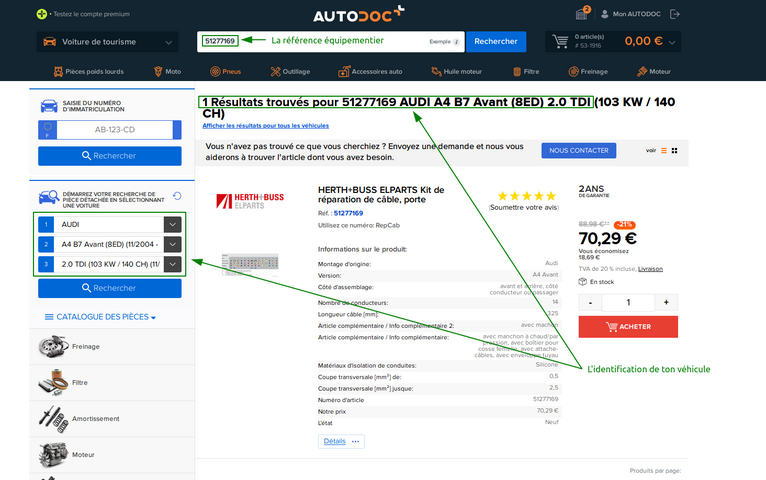The image size is (766, 480).
Task: Click the green premium plus icon
Action: pos(42,14)
